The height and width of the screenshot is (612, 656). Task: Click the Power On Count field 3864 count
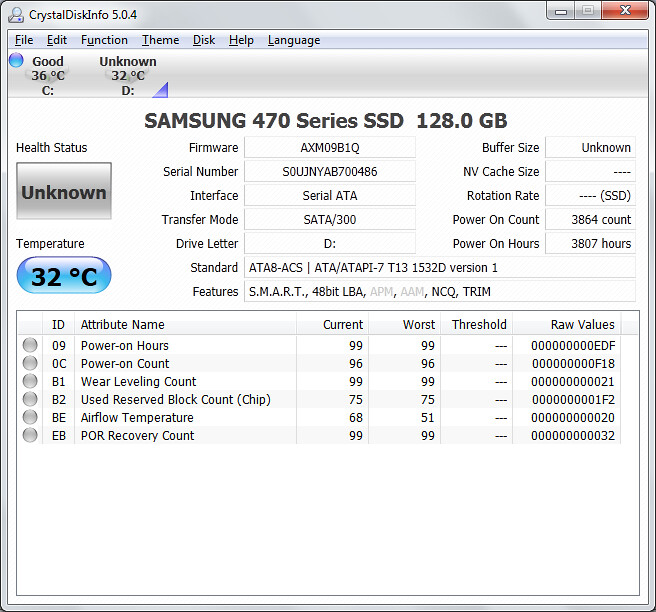(590, 219)
